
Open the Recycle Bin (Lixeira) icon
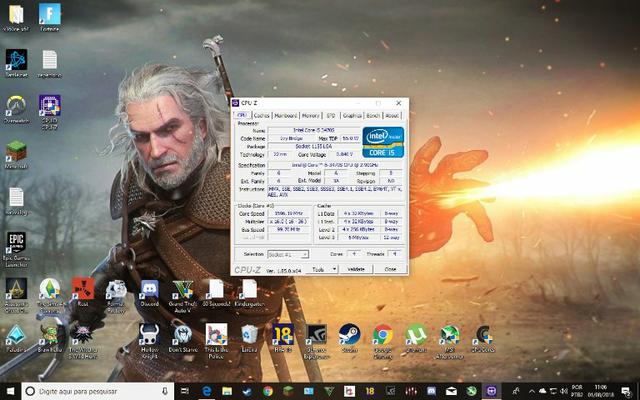click(x=249, y=338)
